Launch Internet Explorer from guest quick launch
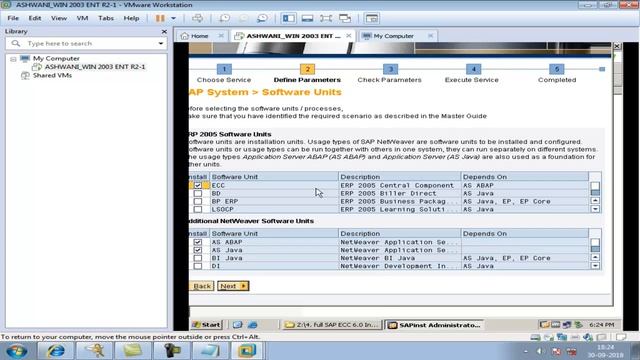 tap(253, 325)
